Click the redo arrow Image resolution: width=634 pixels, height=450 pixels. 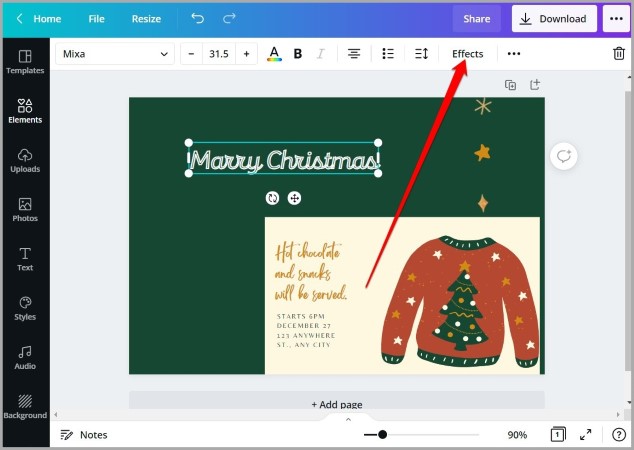click(x=229, y=18)
